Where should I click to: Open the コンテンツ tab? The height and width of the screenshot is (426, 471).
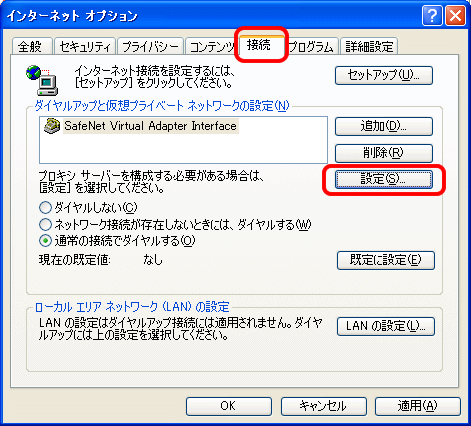212,46
